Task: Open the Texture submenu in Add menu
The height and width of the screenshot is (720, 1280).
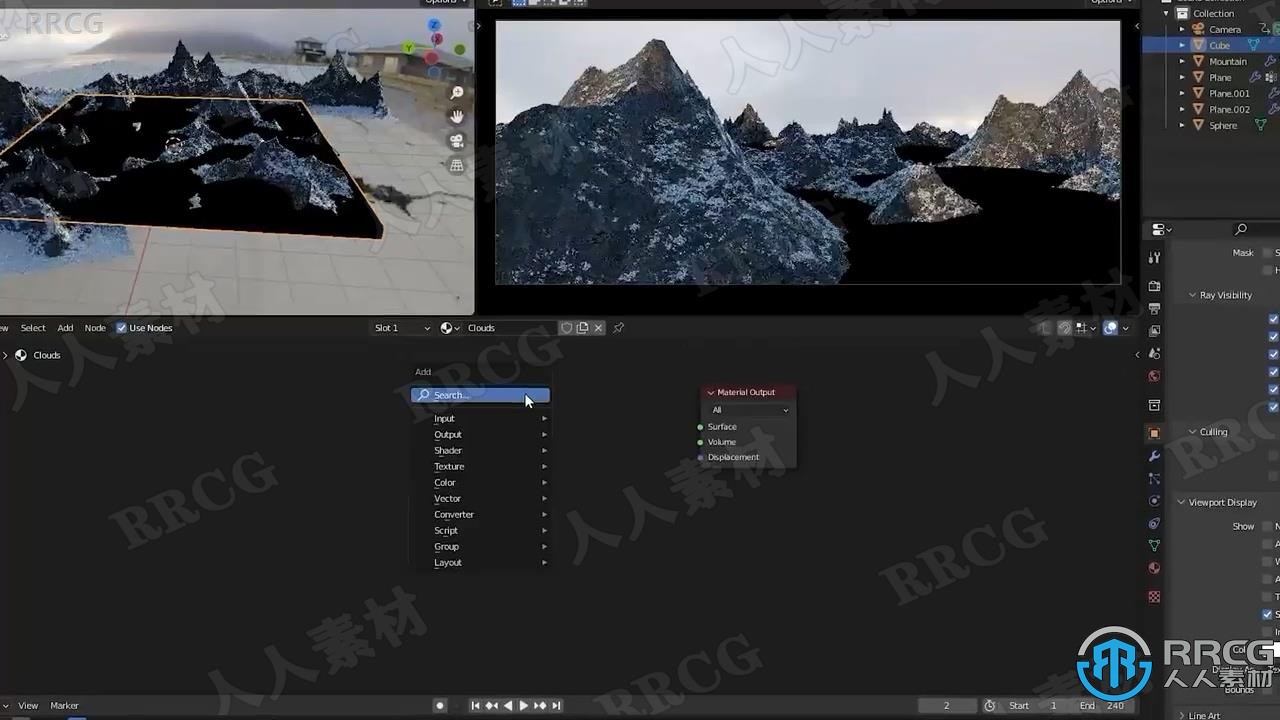Action: [480, 467]
